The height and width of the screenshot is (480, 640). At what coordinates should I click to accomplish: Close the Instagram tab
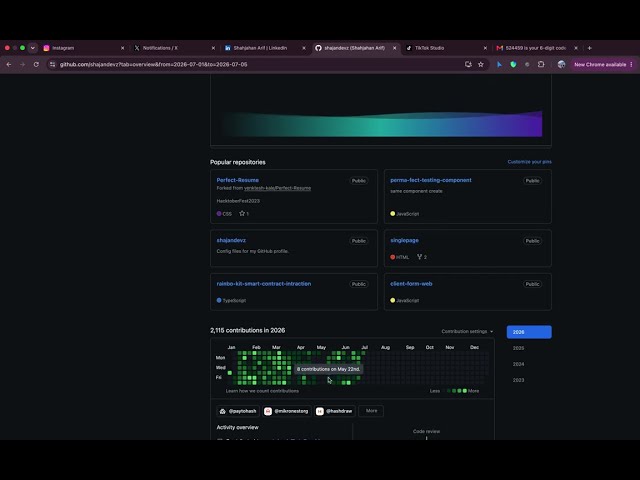122,48
